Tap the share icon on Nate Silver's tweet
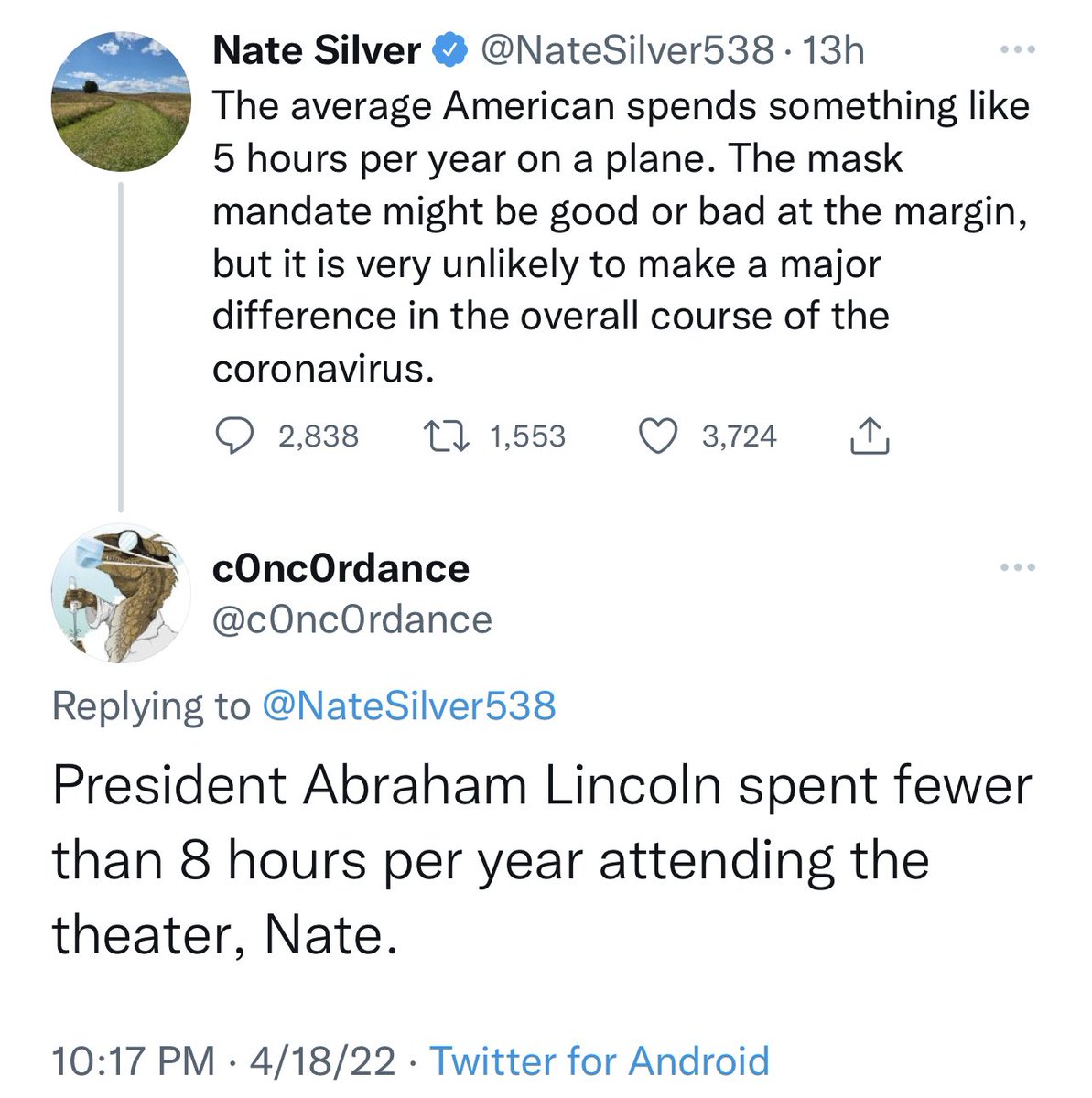1092x1098 pixels. [870, 437]
